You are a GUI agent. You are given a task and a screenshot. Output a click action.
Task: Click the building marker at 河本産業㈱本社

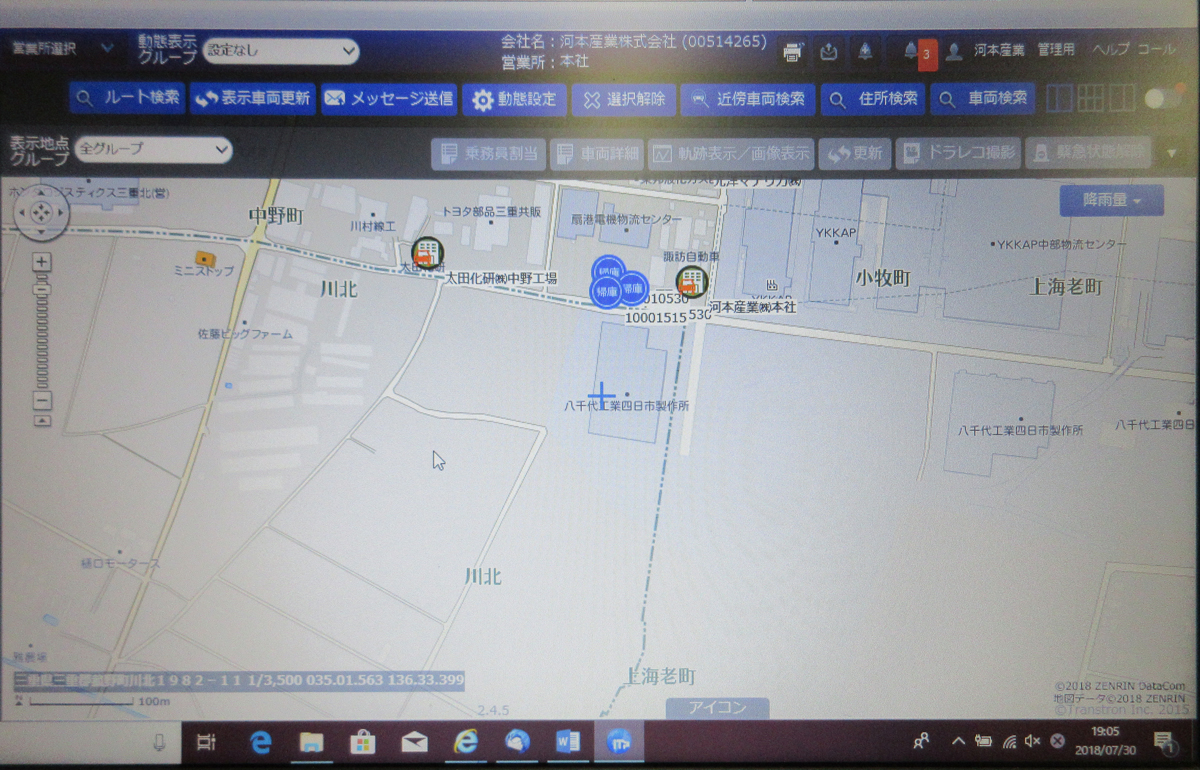pos(691,283)
